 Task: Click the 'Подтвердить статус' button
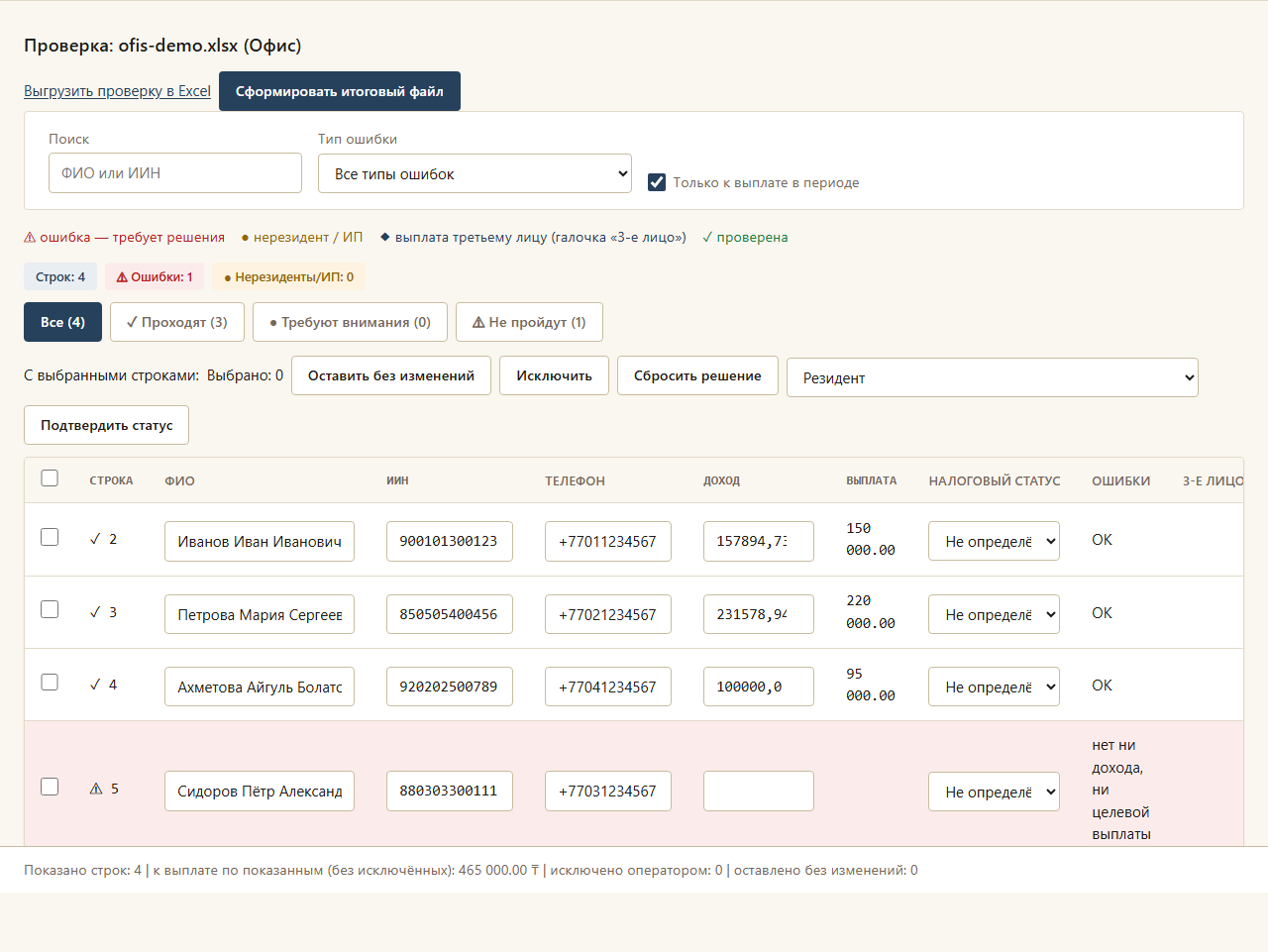coord(106,425)
